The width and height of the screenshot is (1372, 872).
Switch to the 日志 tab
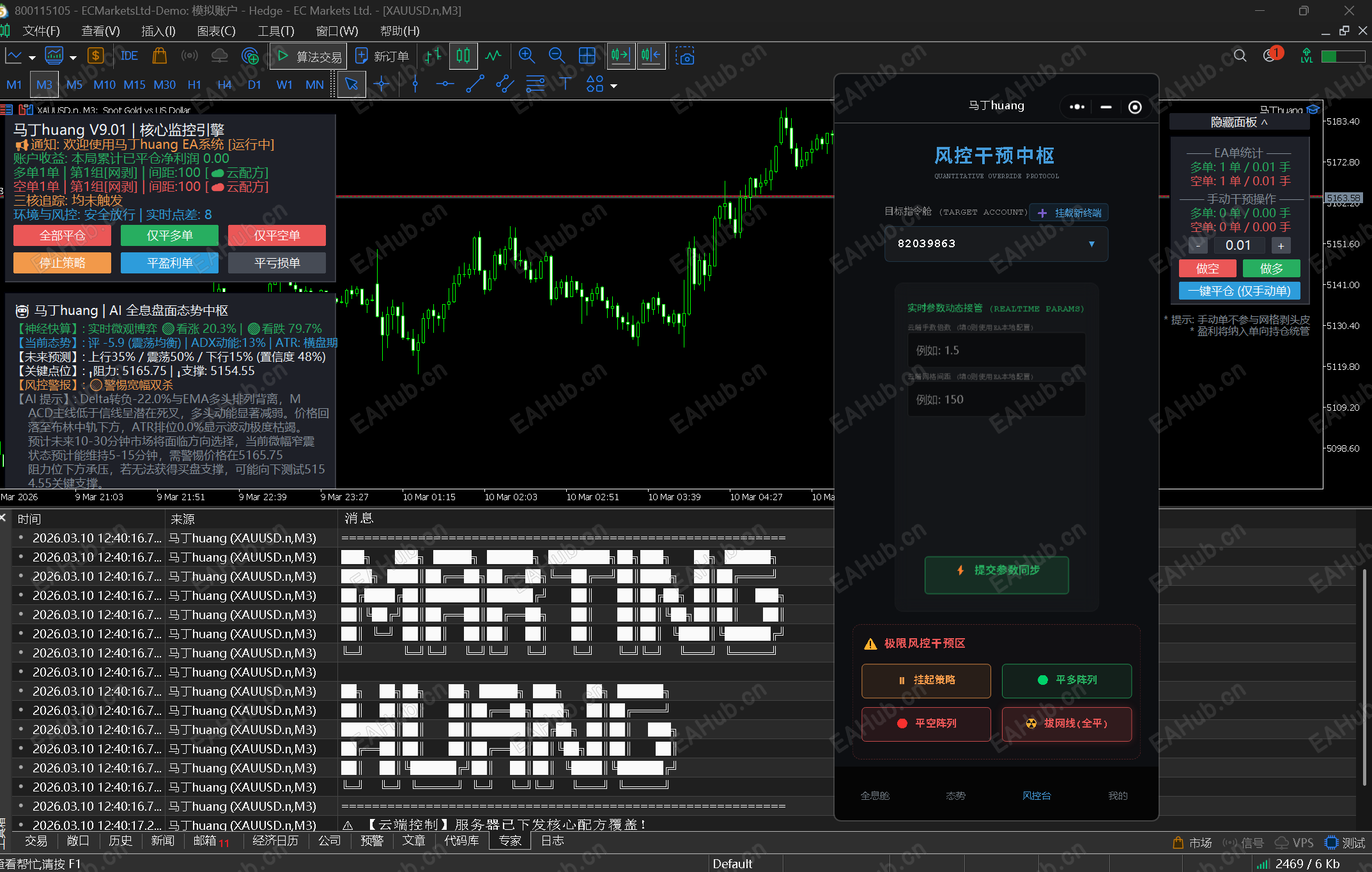point(552,841)
